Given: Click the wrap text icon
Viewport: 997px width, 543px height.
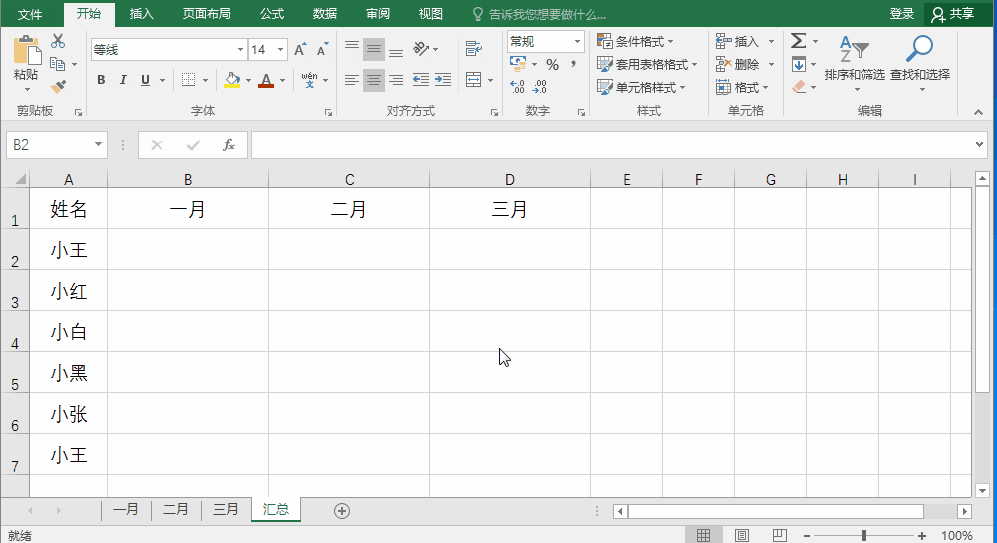Looking at the screenshot, I should tap(474, 48).
